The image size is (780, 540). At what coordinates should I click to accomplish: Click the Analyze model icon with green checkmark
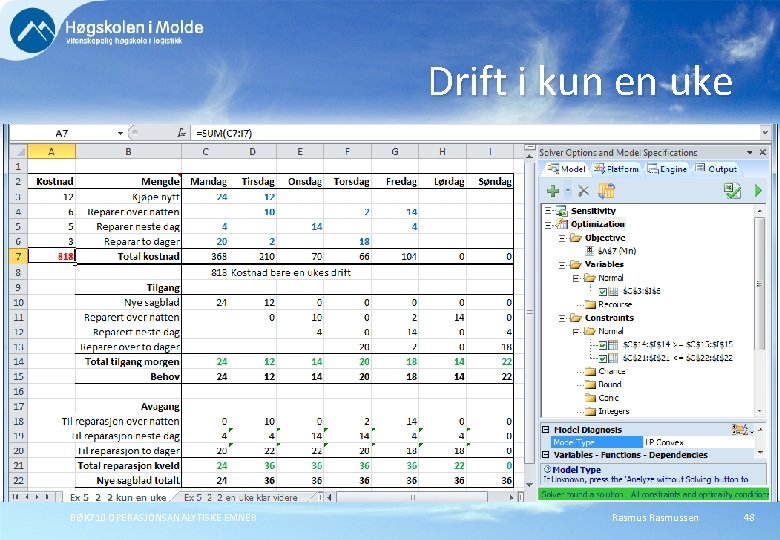(x=732, y=190)
